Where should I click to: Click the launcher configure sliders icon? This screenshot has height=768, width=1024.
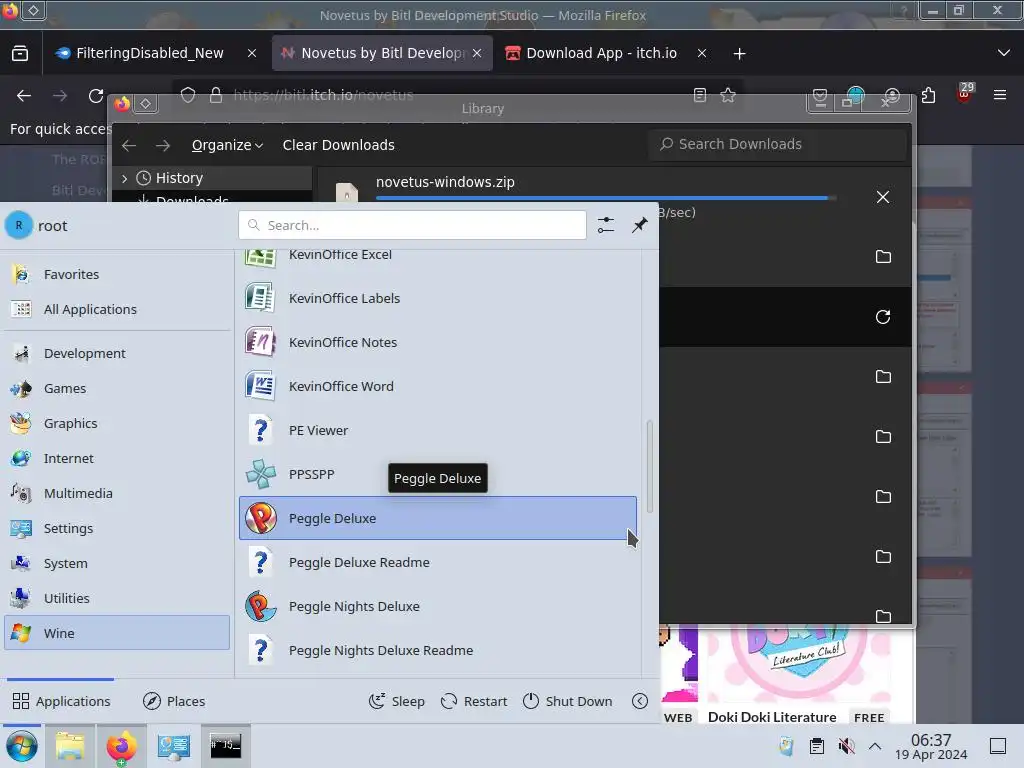pyautogui.click(x=605, y=225)
